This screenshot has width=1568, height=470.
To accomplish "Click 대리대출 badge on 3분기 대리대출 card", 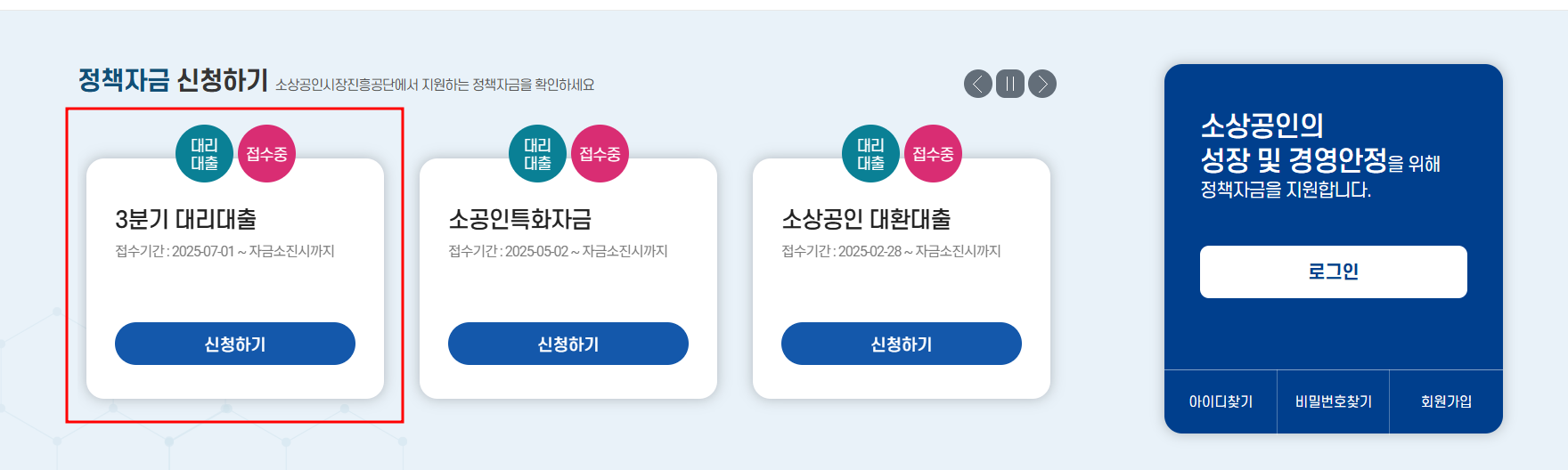I will tap(204, 154).
